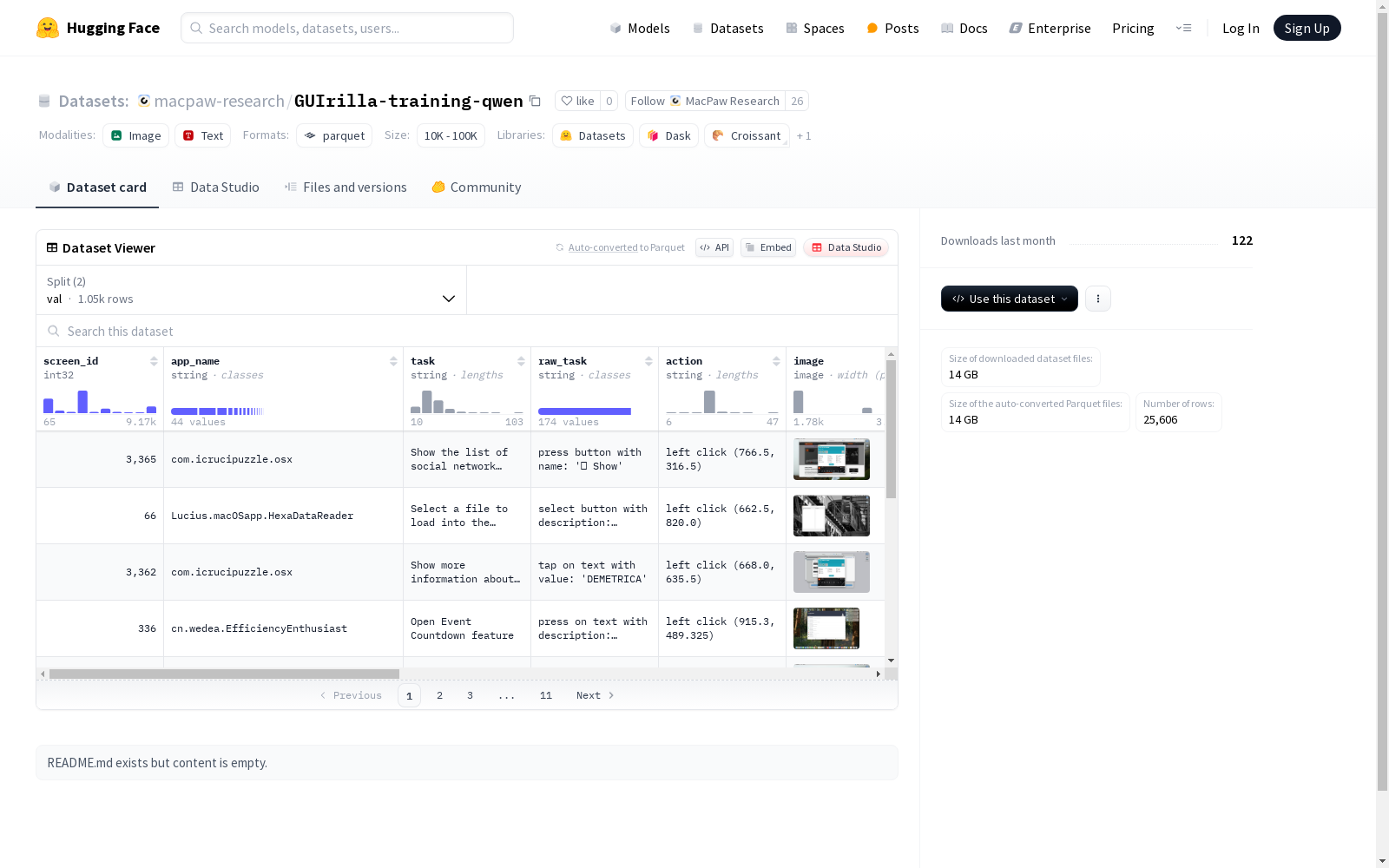Sort by the app_name column
Screen dimensions: 1389x868
pyautogui.click(x=393, y=361)
